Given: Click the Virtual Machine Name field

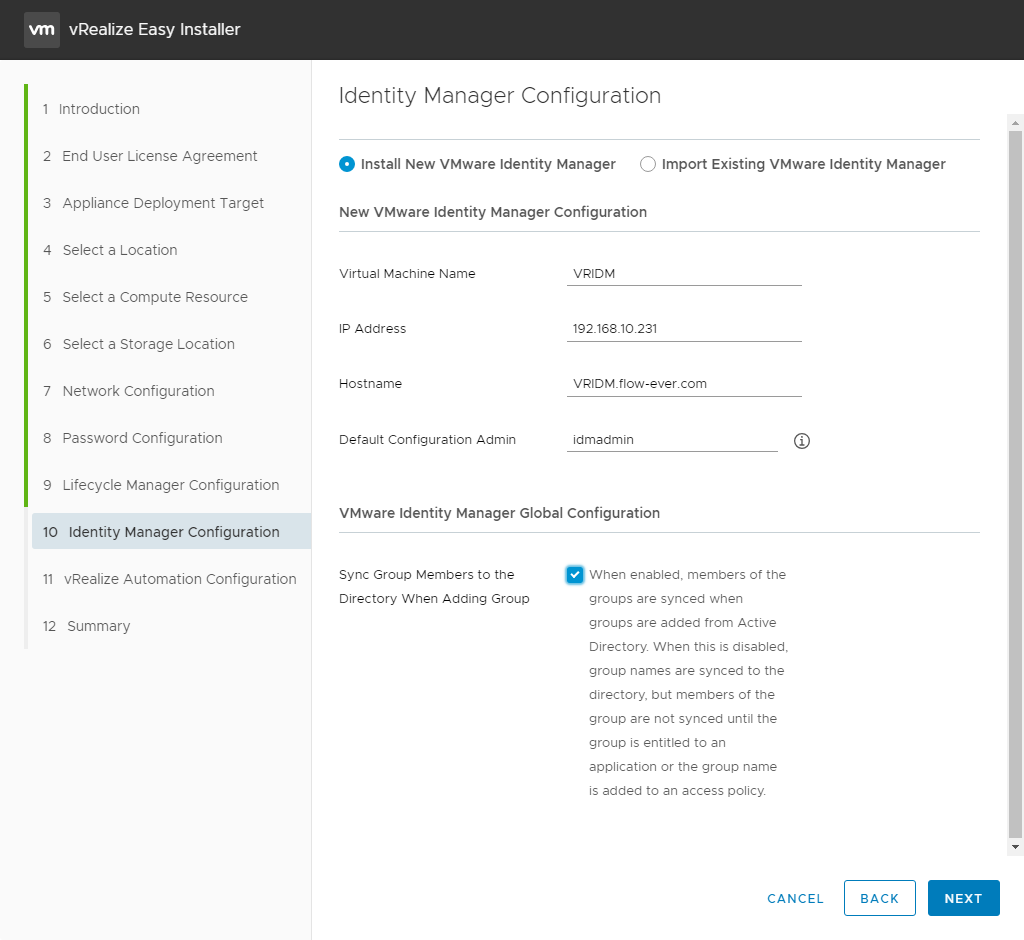Looking at the screenshot, I should pyautogui.click(x=684, y=274).
